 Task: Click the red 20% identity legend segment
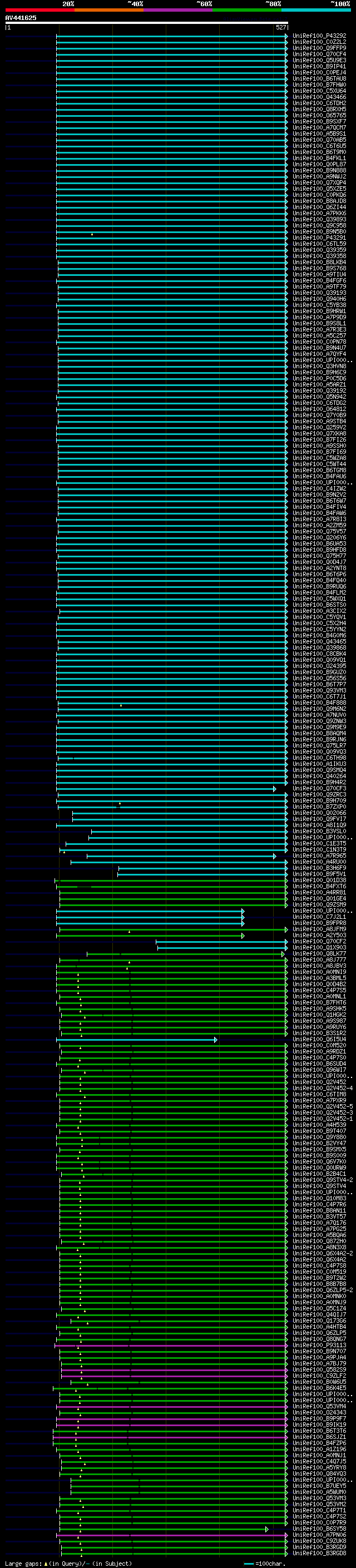coord(39,10)
